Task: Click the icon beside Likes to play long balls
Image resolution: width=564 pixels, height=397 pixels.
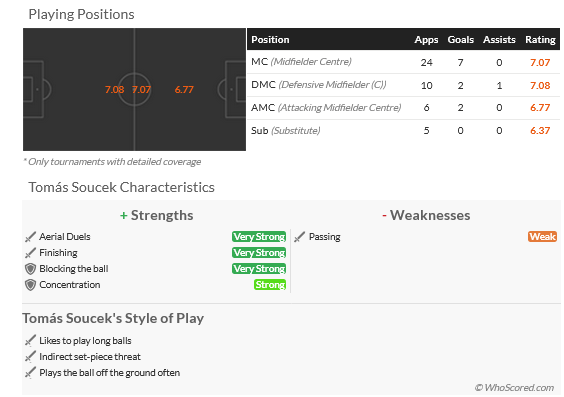Action: [x=31, y=340]
